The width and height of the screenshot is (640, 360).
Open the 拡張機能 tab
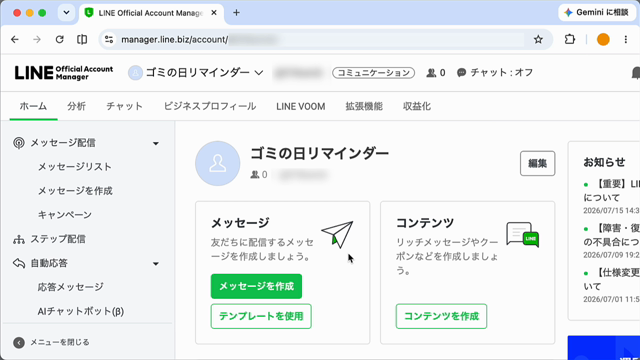coord(364,107)
